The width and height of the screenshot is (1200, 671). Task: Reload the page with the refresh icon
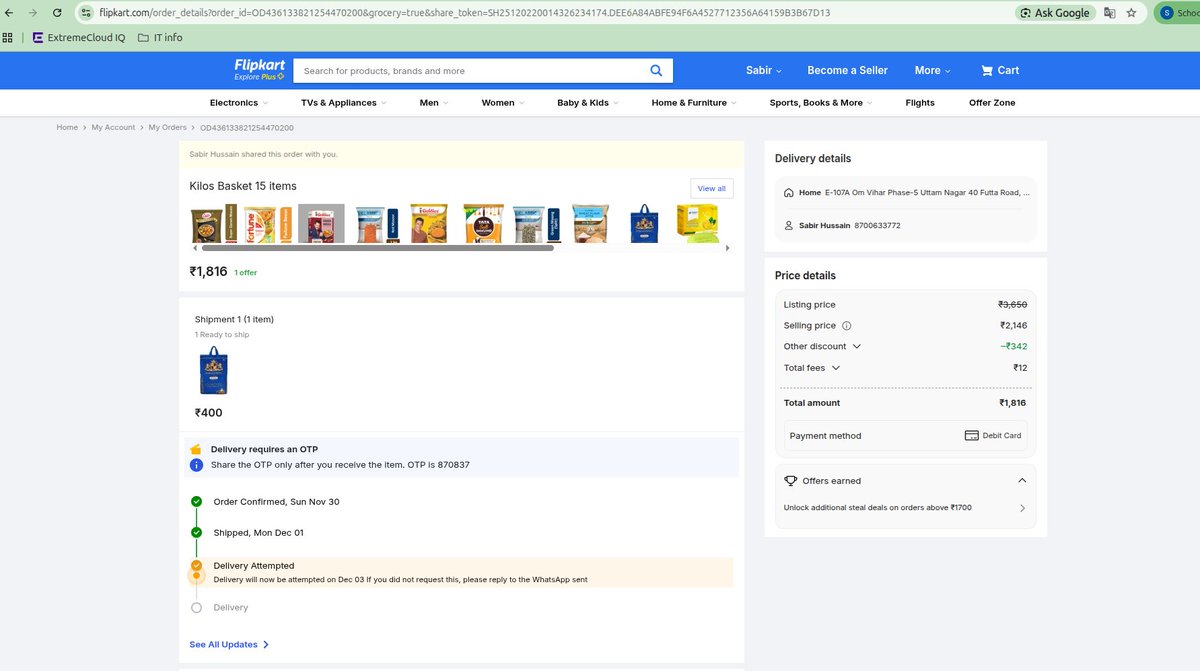[x=56, y=13]
